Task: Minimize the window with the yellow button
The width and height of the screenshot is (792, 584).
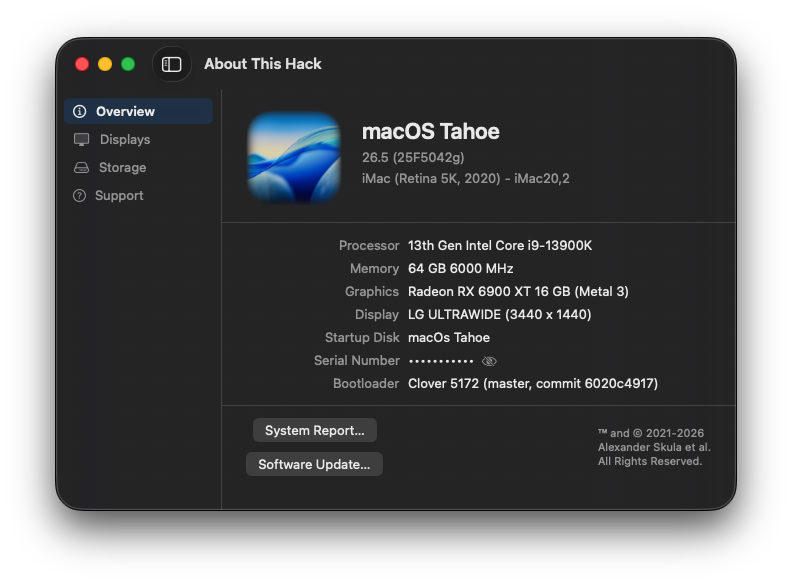Action: click(x=105, y=64)
